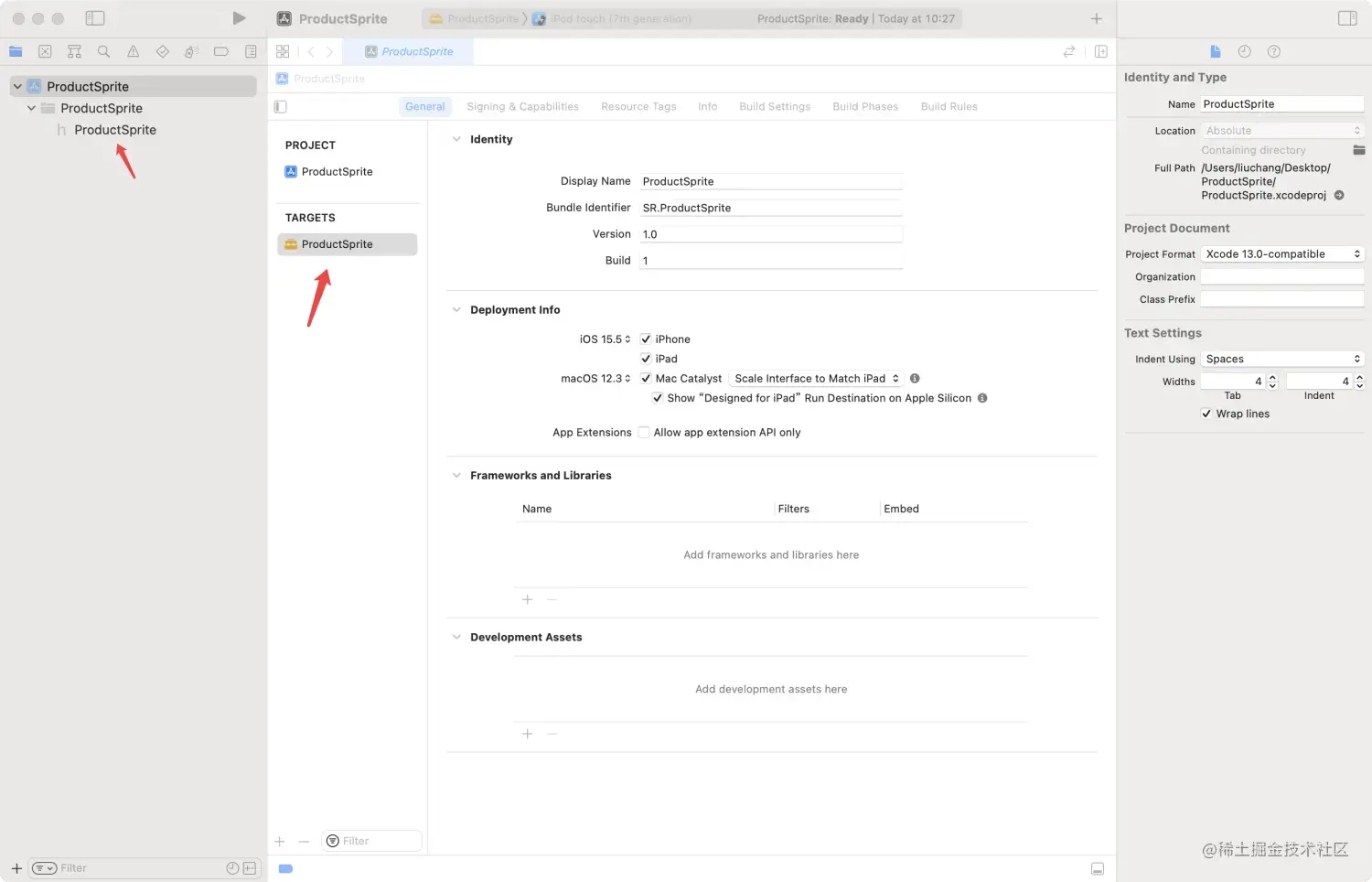Toggle Show Designed for iPad checkbox

(x=657, y=398)
